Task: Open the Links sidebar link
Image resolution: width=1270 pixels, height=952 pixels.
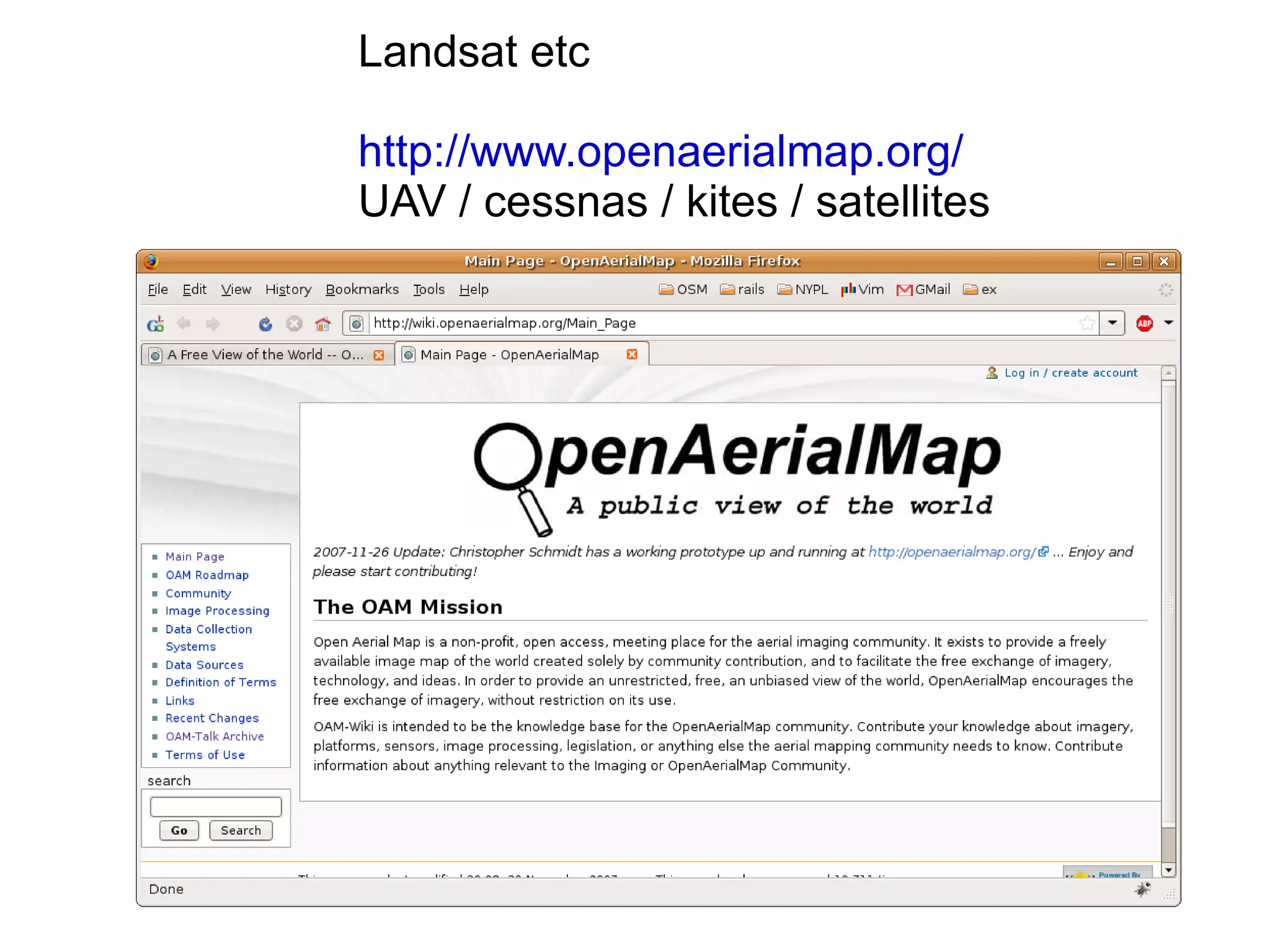Action: coord(180,701)
